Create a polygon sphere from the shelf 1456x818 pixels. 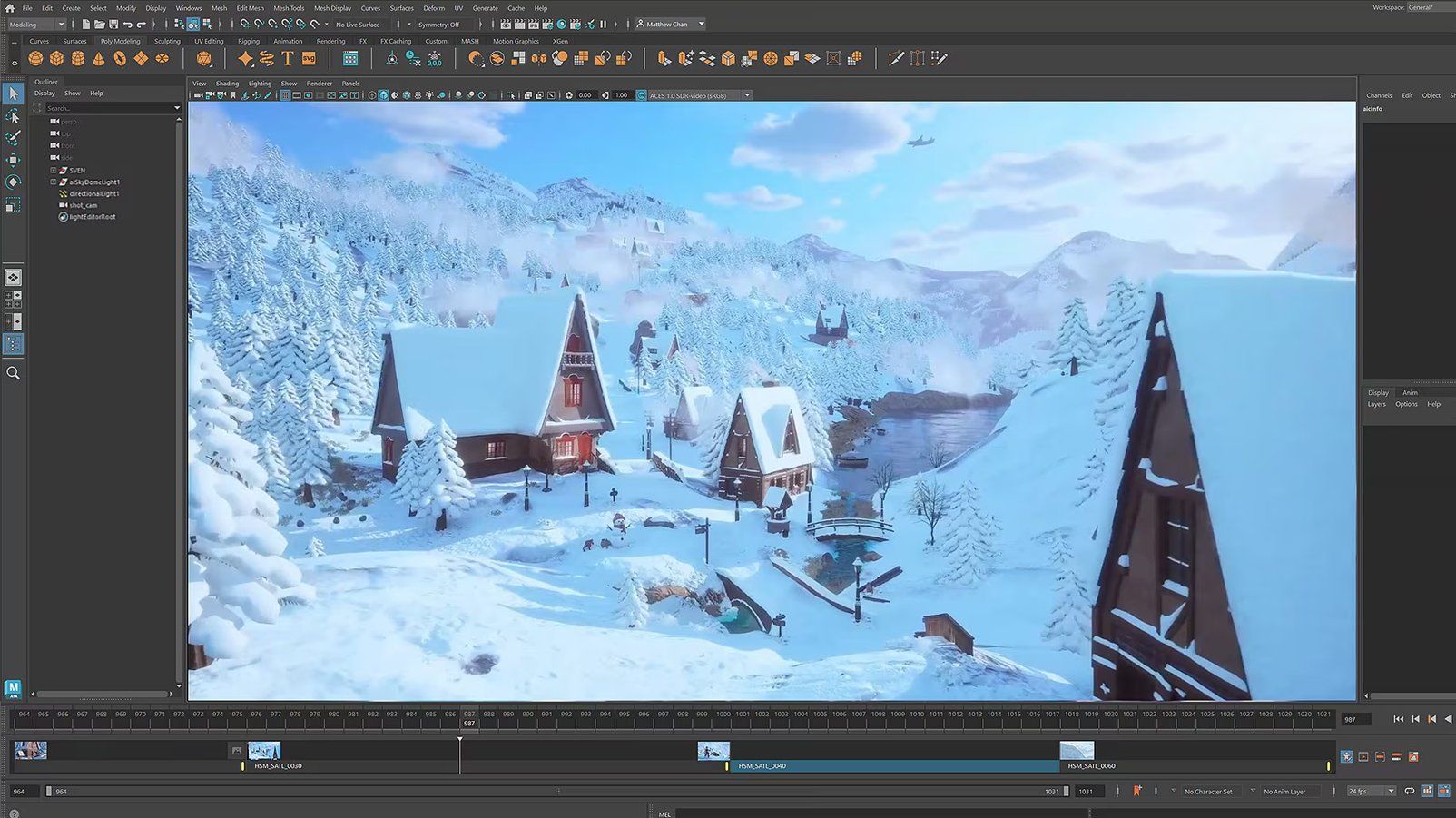point(34,58)
